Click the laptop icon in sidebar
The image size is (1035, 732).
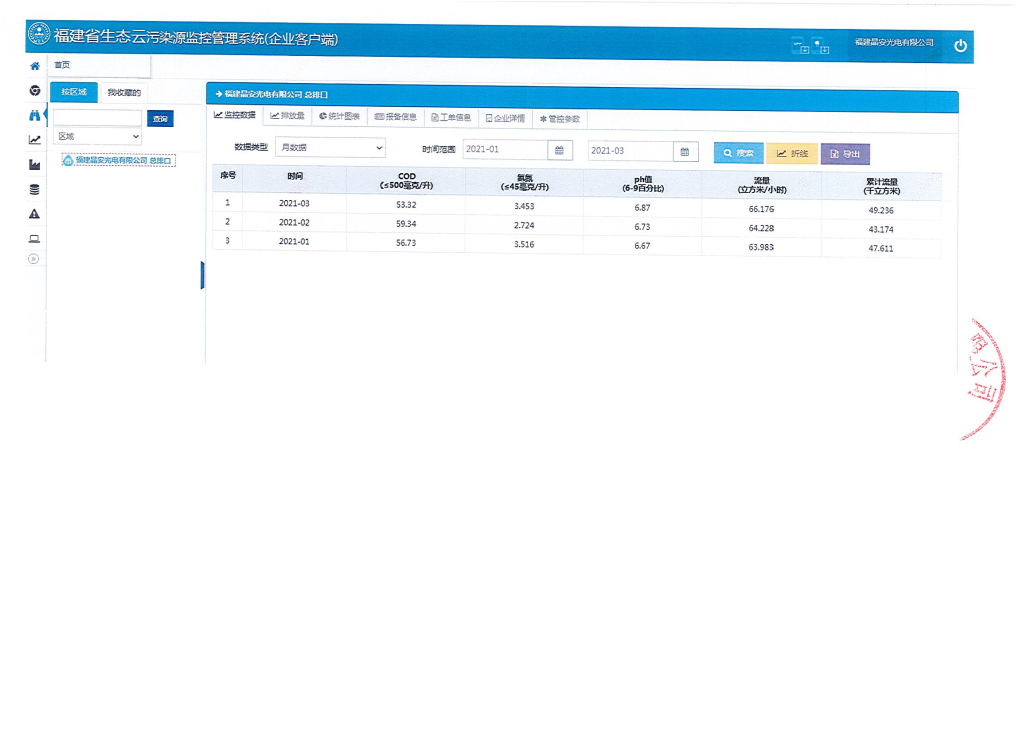click(35, 239)
